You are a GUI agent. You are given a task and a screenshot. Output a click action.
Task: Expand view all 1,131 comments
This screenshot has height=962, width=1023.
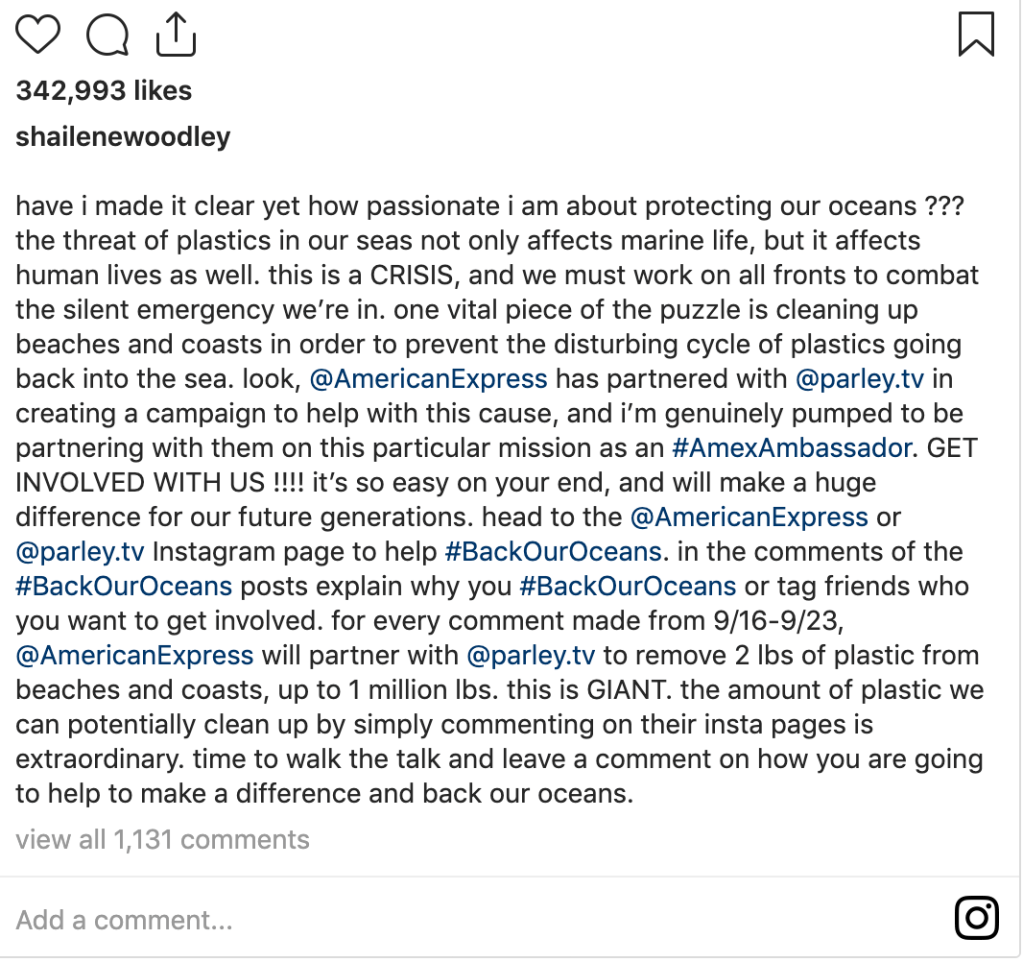coord(162,840)
